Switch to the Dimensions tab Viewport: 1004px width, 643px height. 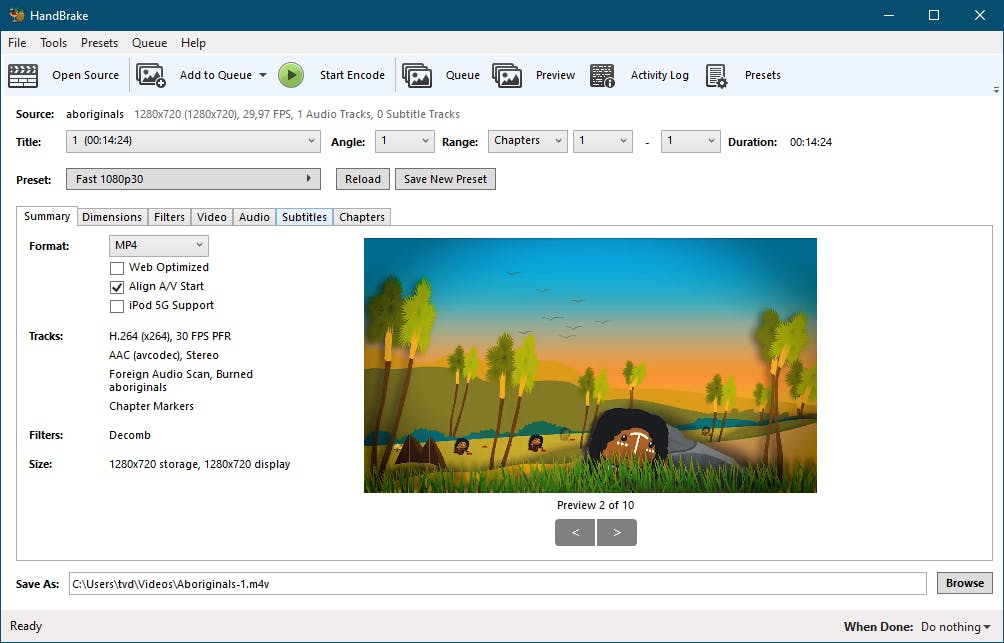(x=112, y=217)
